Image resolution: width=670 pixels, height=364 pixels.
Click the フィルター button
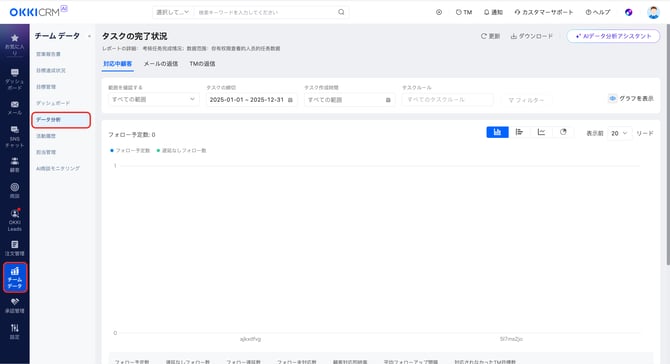coord(526,100)
